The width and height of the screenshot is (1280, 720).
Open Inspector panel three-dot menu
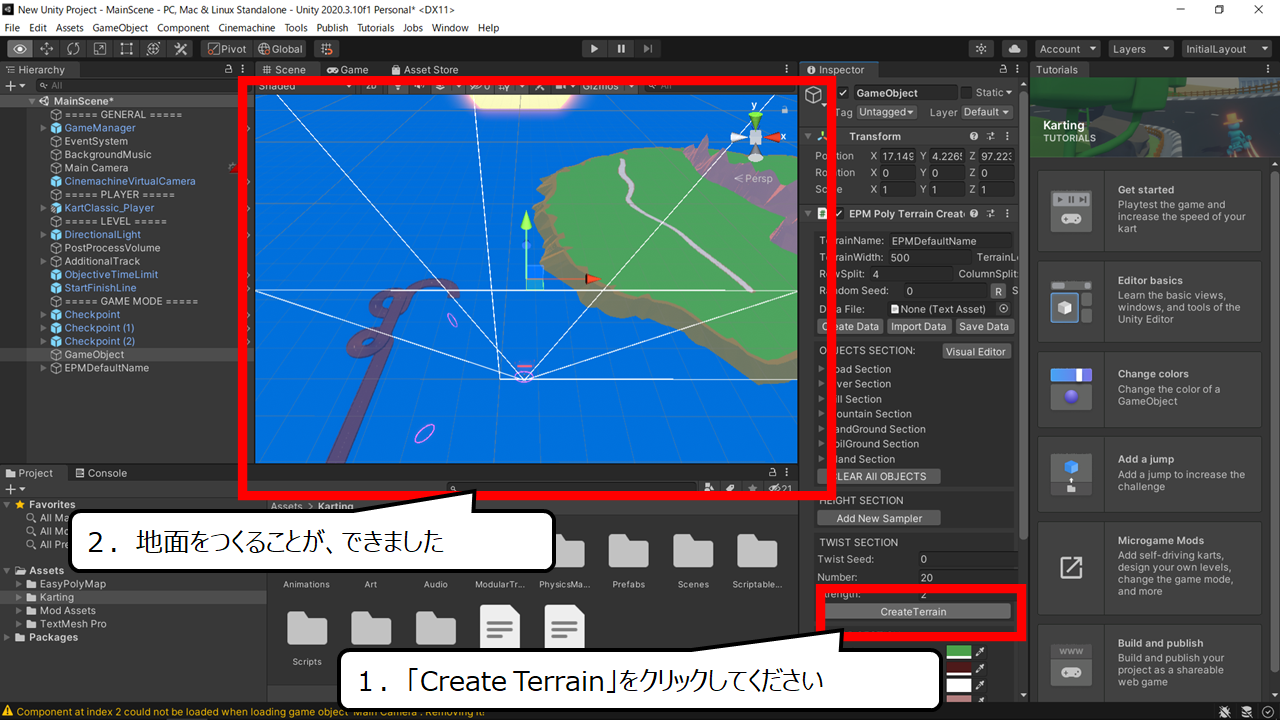tap(1019, 70)
